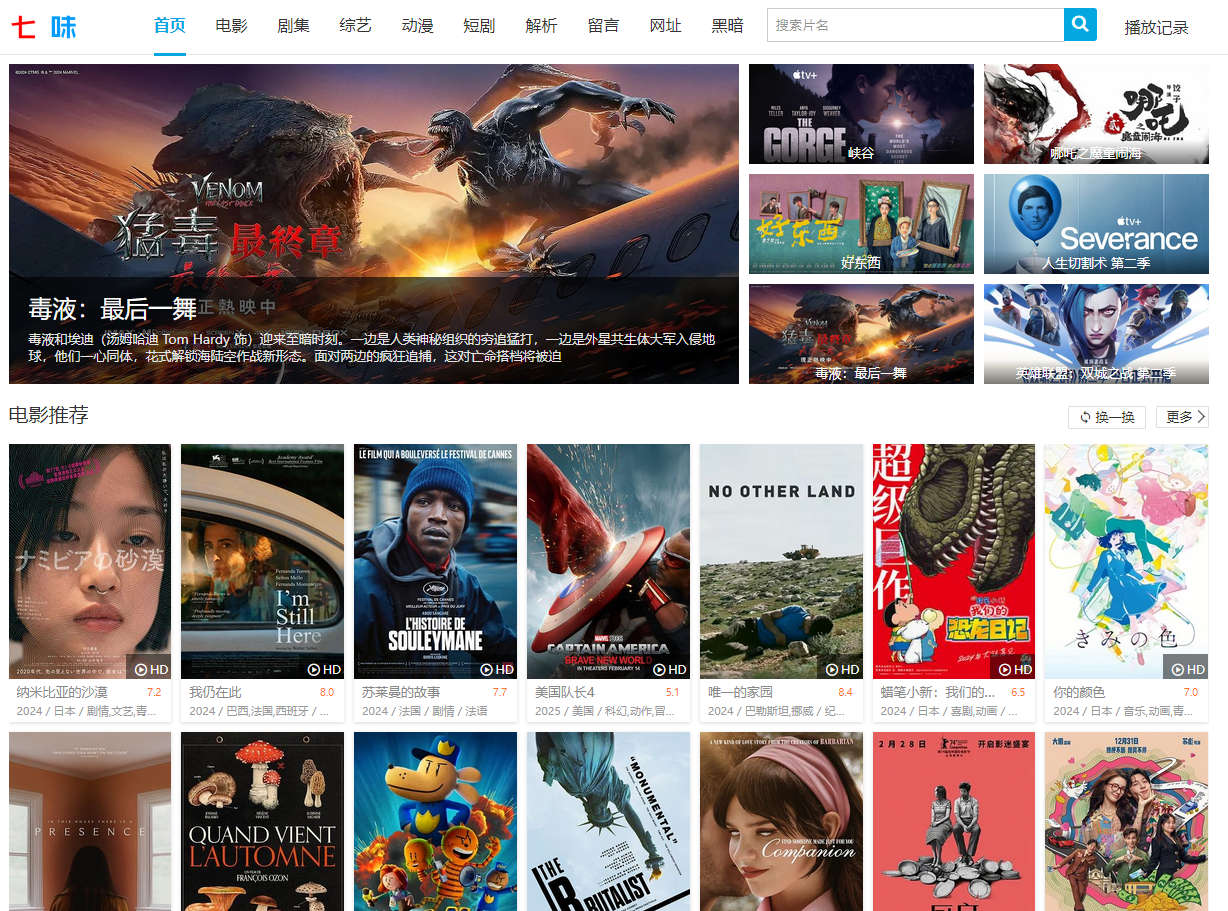Open the 电影 nav tab
This screenshot has width=1228, height=911.
click(x=232, y=25)
